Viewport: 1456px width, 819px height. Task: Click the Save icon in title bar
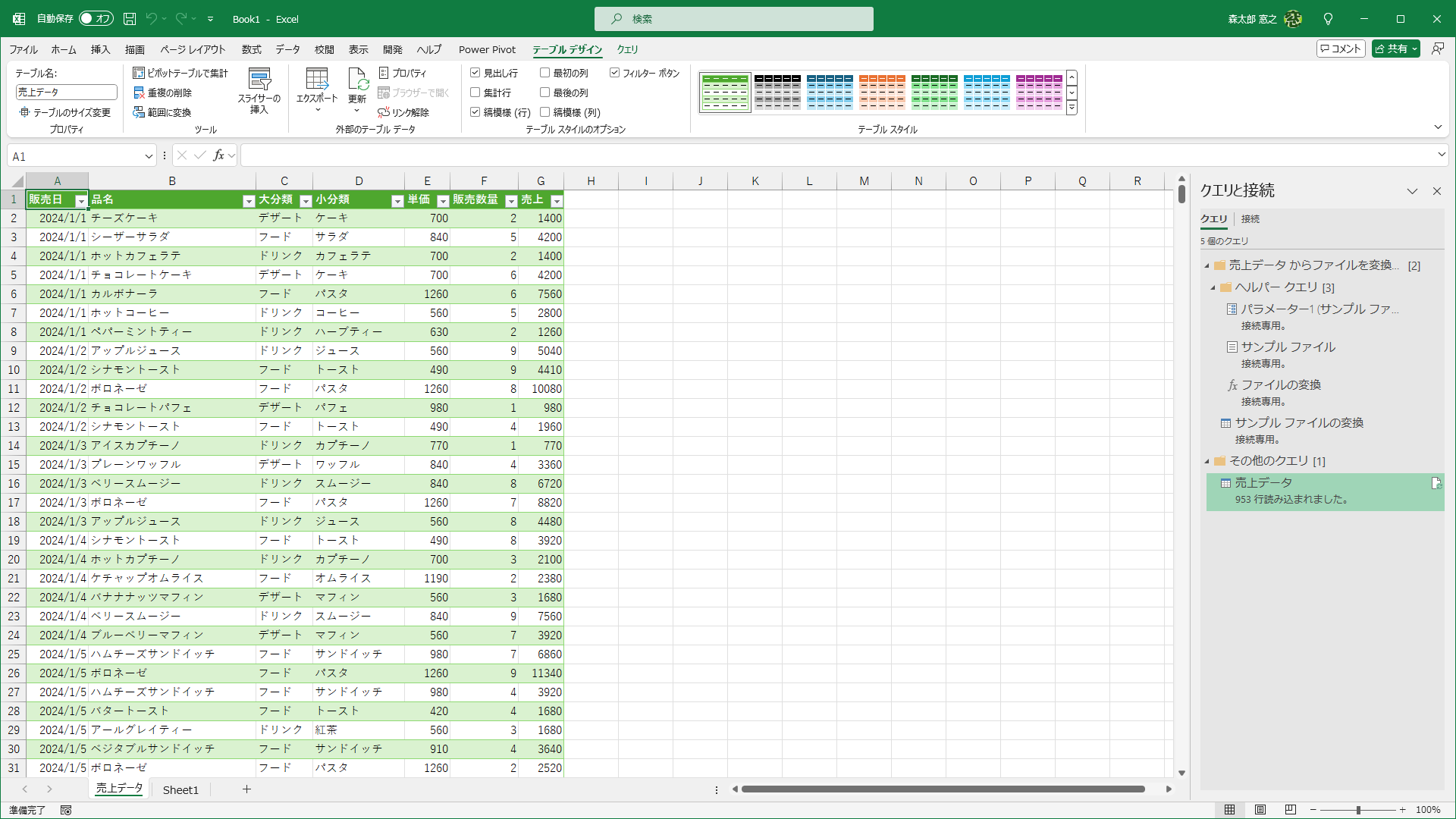coord(130,19)
